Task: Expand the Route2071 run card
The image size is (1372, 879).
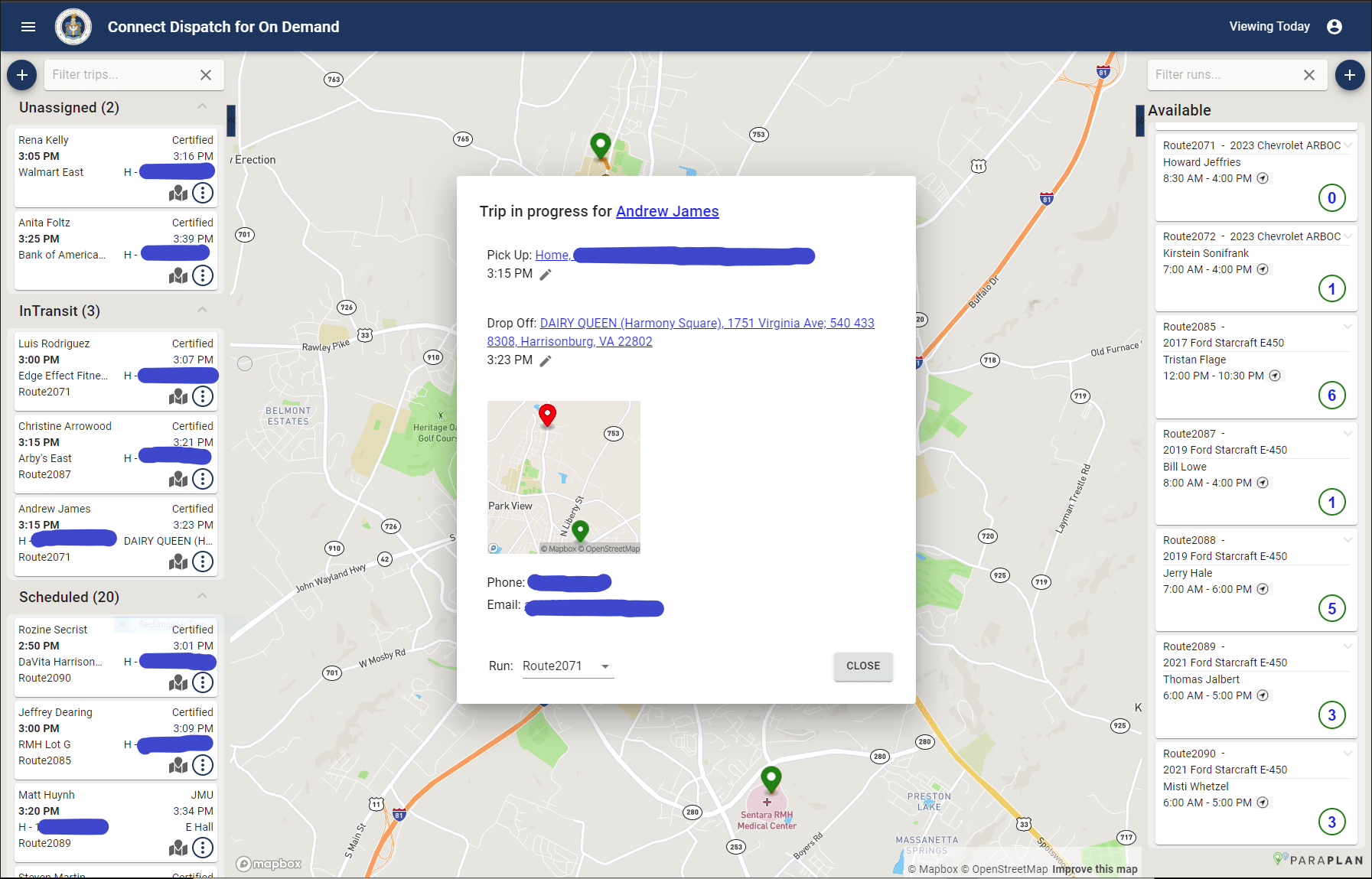Action: 1348,145
